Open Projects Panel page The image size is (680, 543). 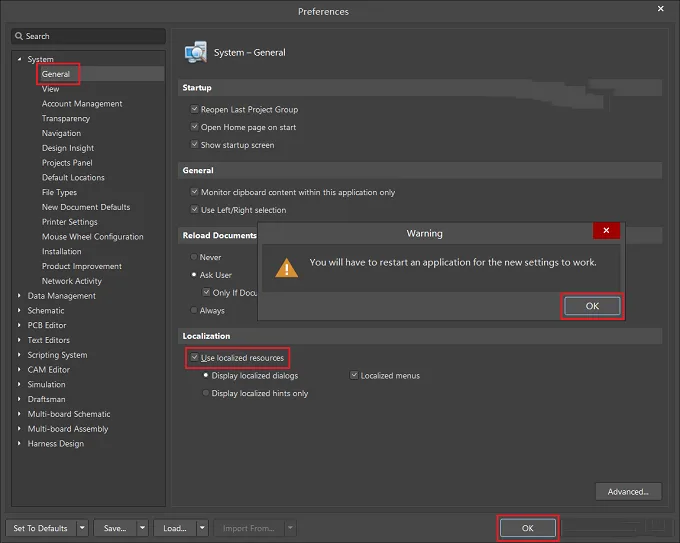(x=67, y=163)
